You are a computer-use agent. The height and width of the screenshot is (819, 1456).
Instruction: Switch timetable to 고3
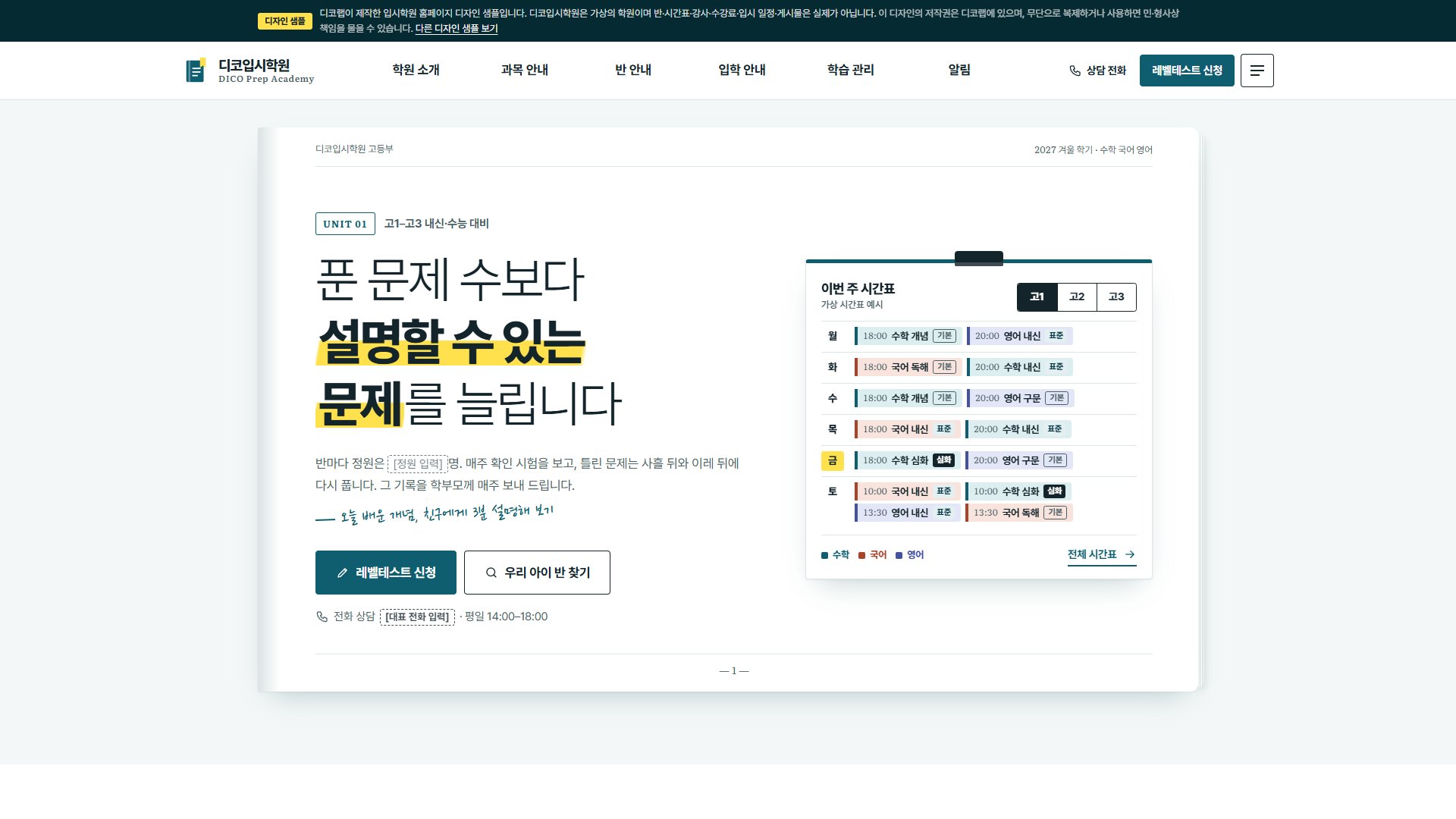[1116, 297]
